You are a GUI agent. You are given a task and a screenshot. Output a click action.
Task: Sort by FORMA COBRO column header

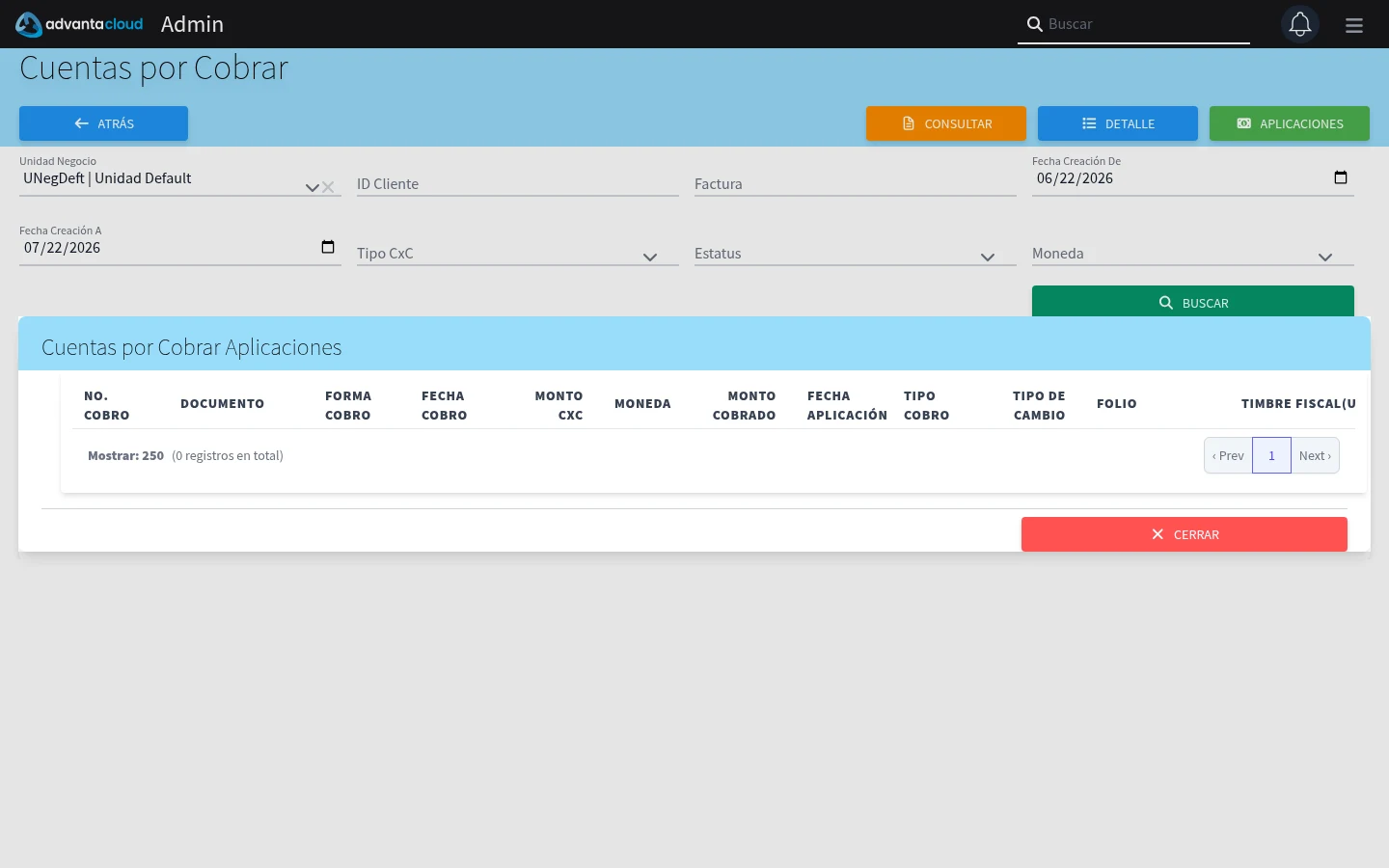pyautogui.click(x=348, y=405)
